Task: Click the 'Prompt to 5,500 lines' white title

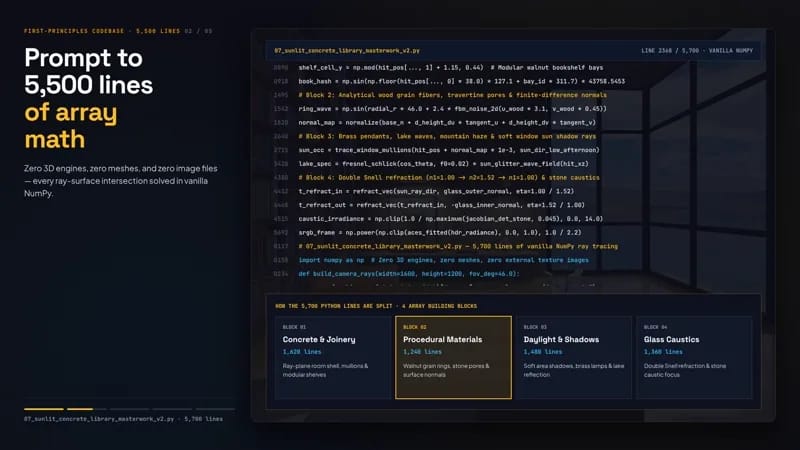Action: coord(88,71)
